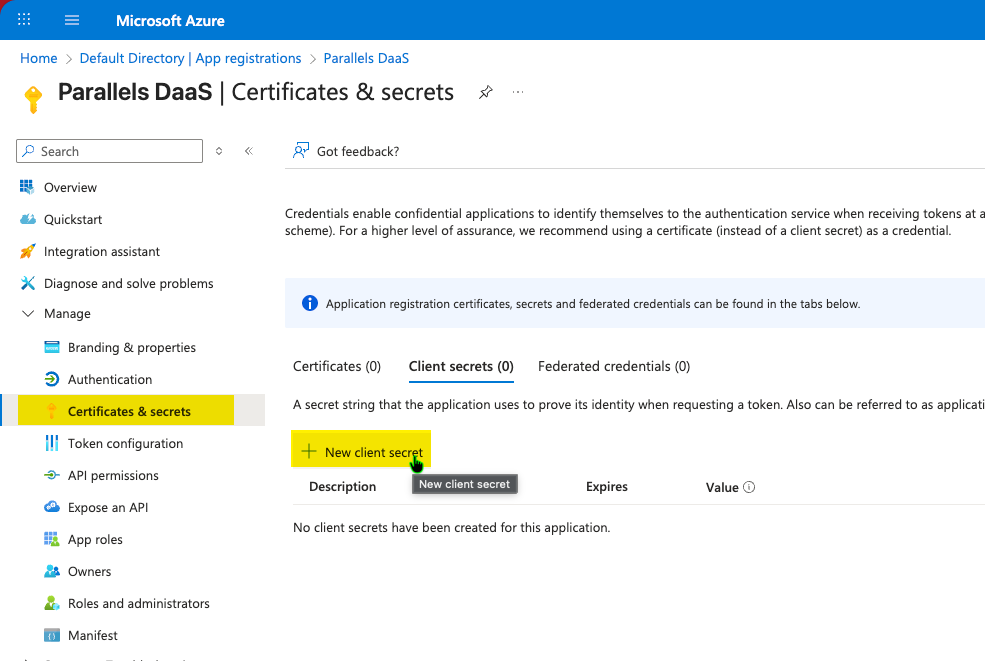Select the Client secrets (0) tab
Viewport: 985px width, 661px height.
point(461,366)
